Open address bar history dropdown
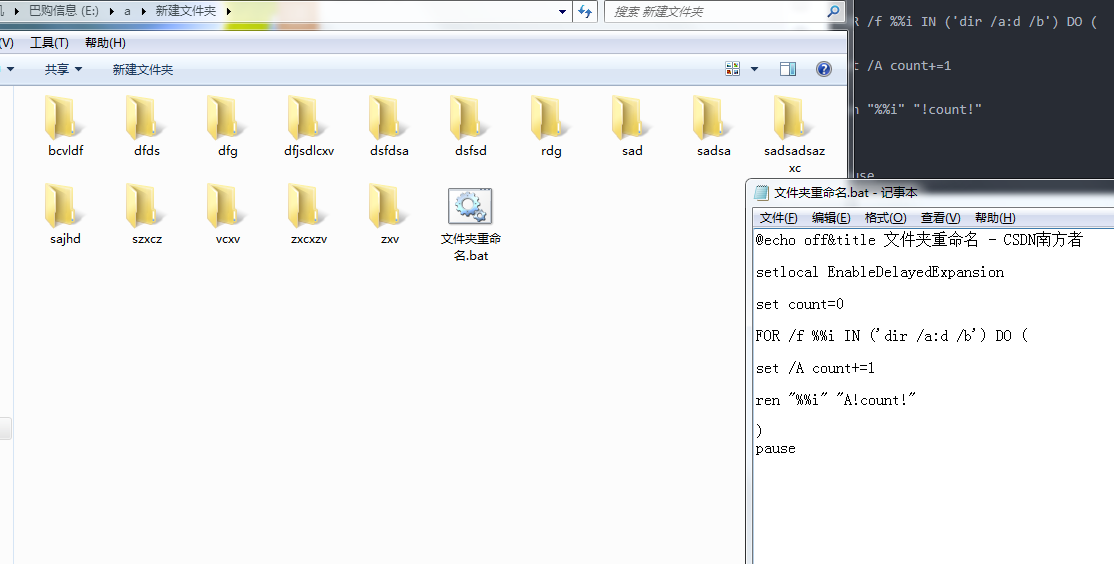Image resolution: width=1114 pixels, height=564 pixels. click(x=563, y=11)
